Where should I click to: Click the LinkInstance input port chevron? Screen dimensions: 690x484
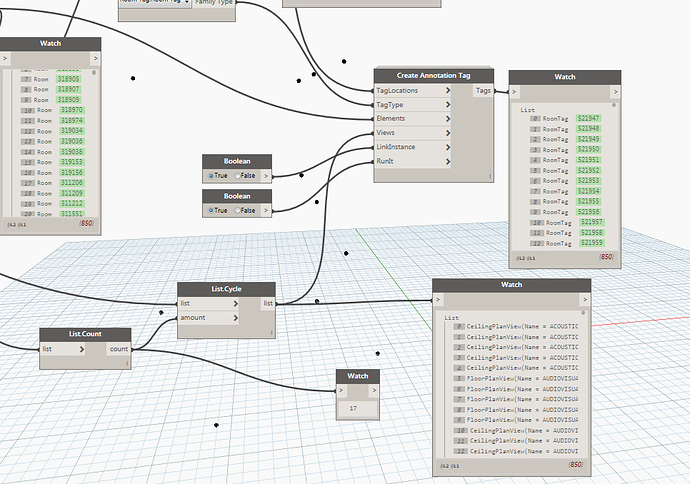pyautogui.click(x=448, y=147)
